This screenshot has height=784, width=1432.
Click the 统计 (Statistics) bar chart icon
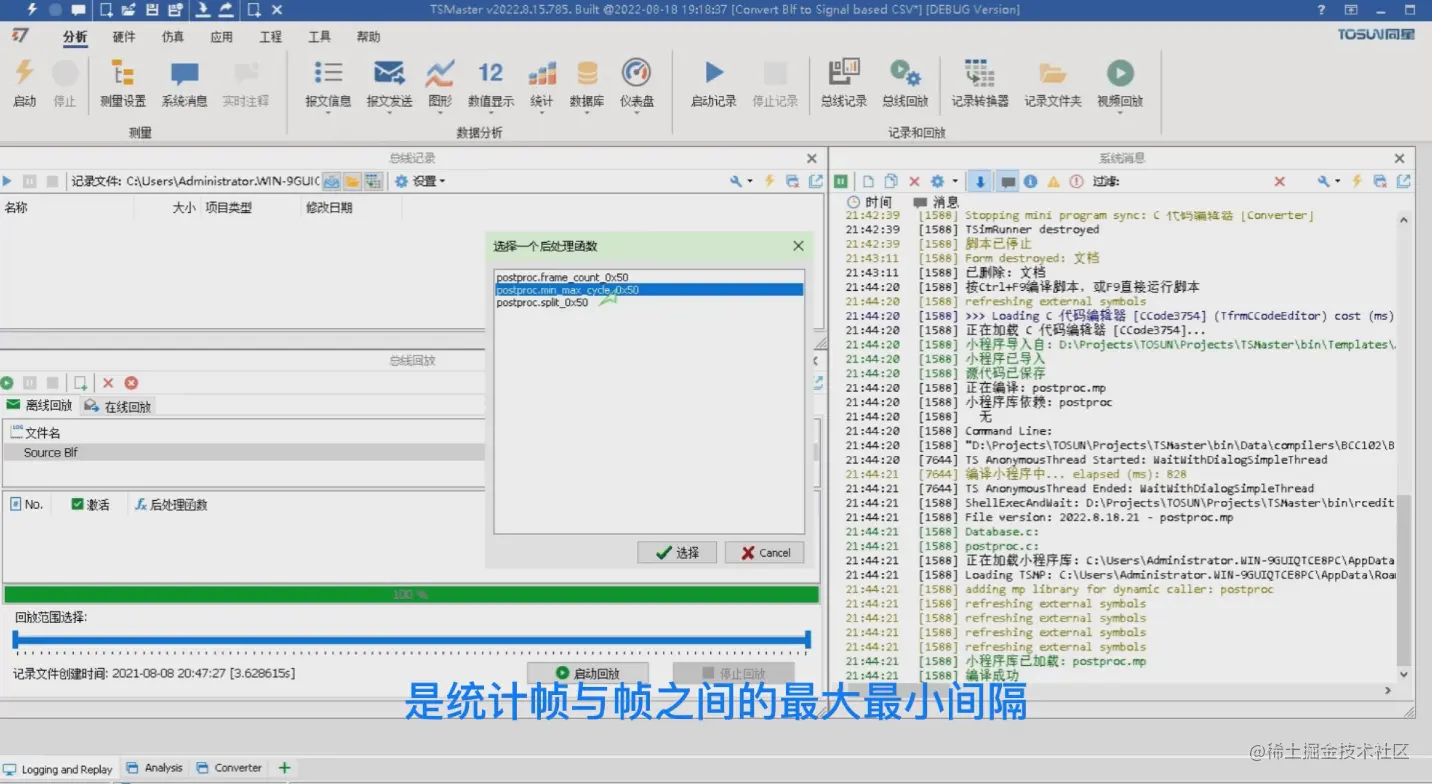coord(542,73)
